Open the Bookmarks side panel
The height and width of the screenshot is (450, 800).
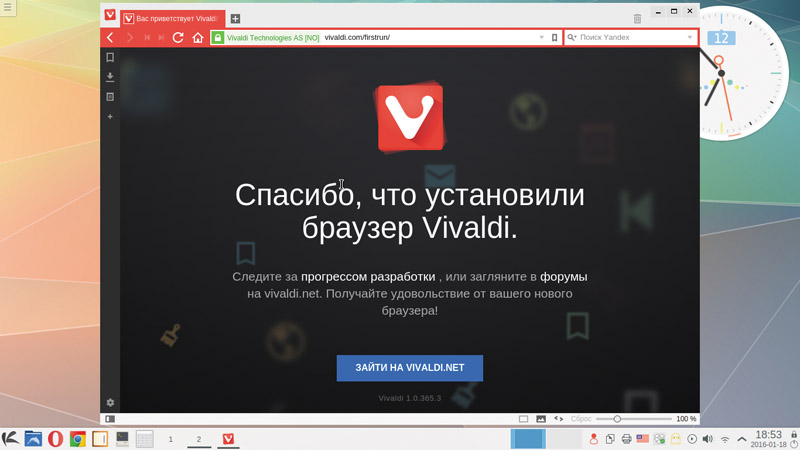(x=110, y=57)
